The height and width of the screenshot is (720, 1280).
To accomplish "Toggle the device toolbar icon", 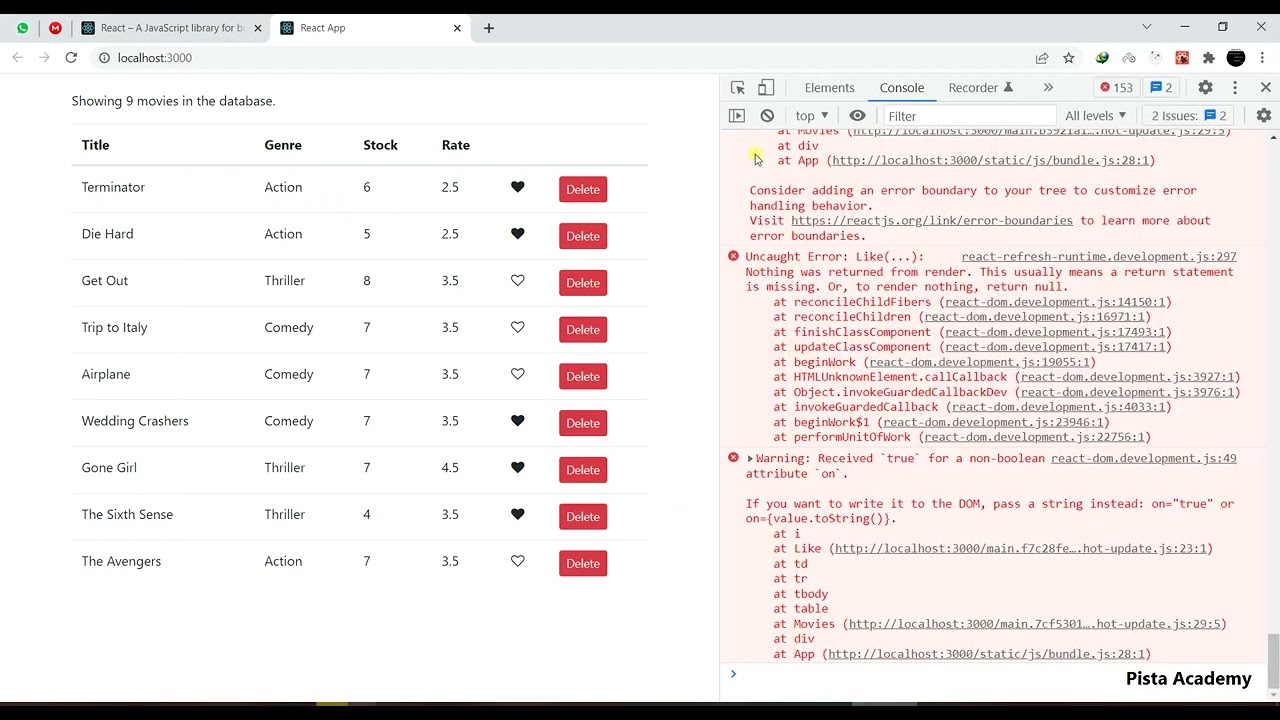I will tap(766, 88).
